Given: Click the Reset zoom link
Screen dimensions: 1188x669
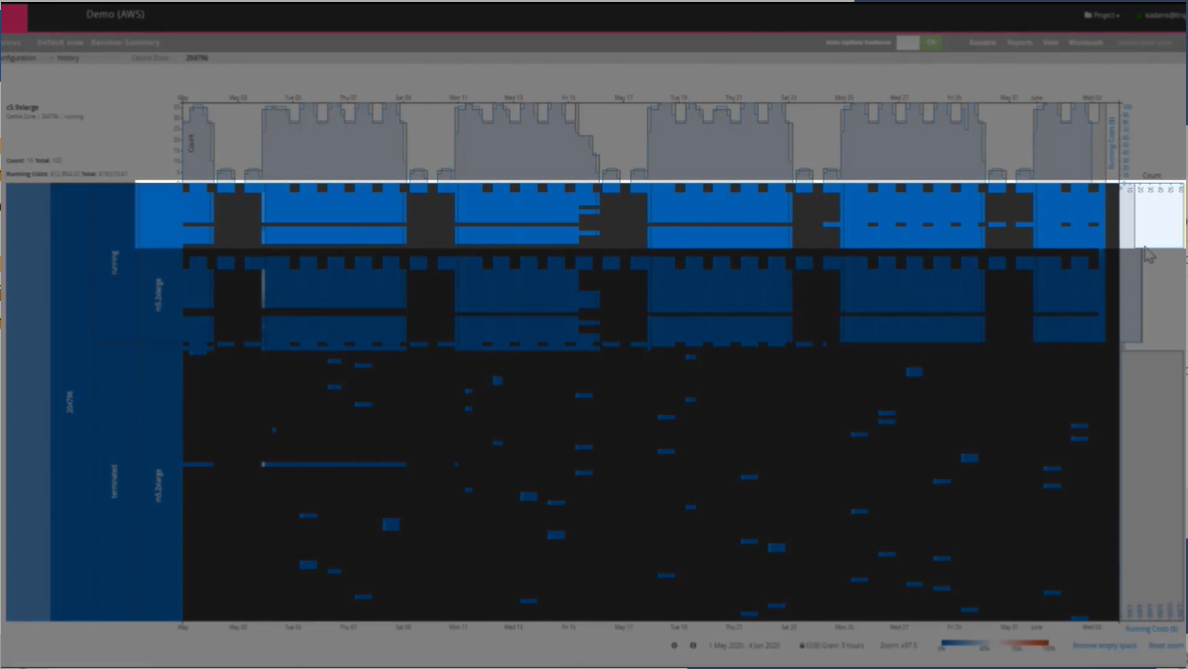Looking at the screenshot, I should coord(1166,646).
